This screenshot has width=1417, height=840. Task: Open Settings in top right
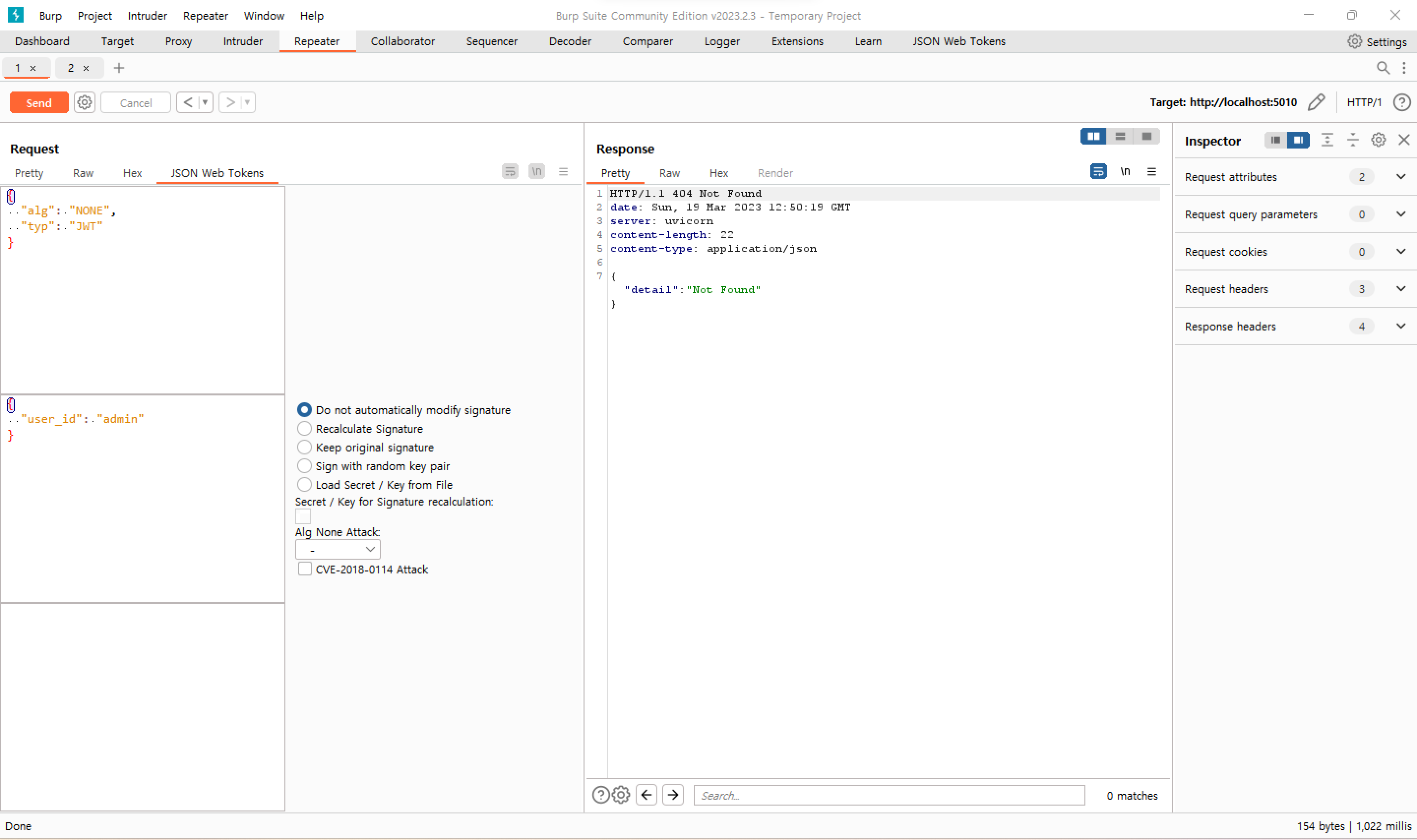(x=1377, y=41)
